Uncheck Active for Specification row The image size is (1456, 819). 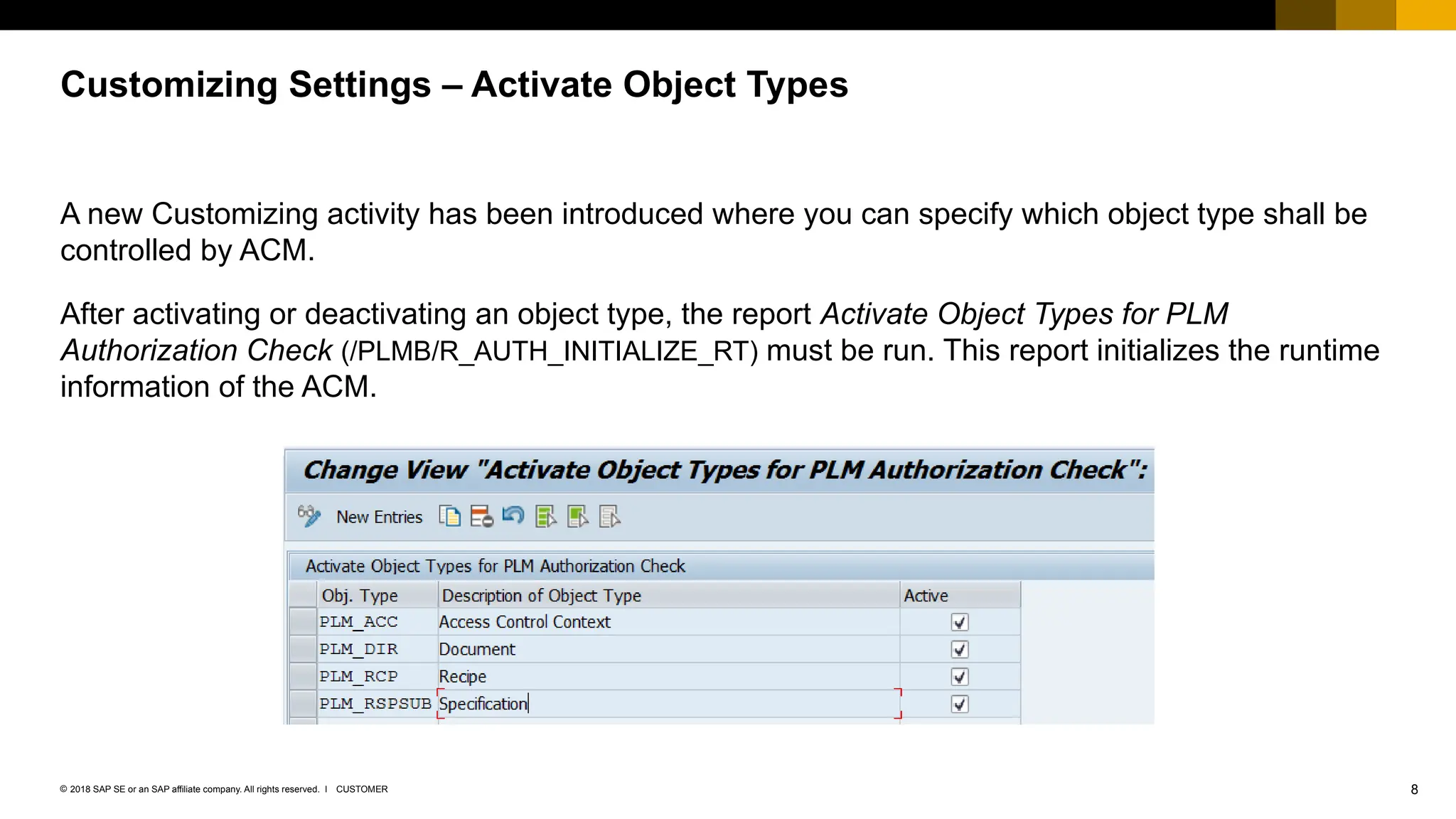[x=960, y=704]
